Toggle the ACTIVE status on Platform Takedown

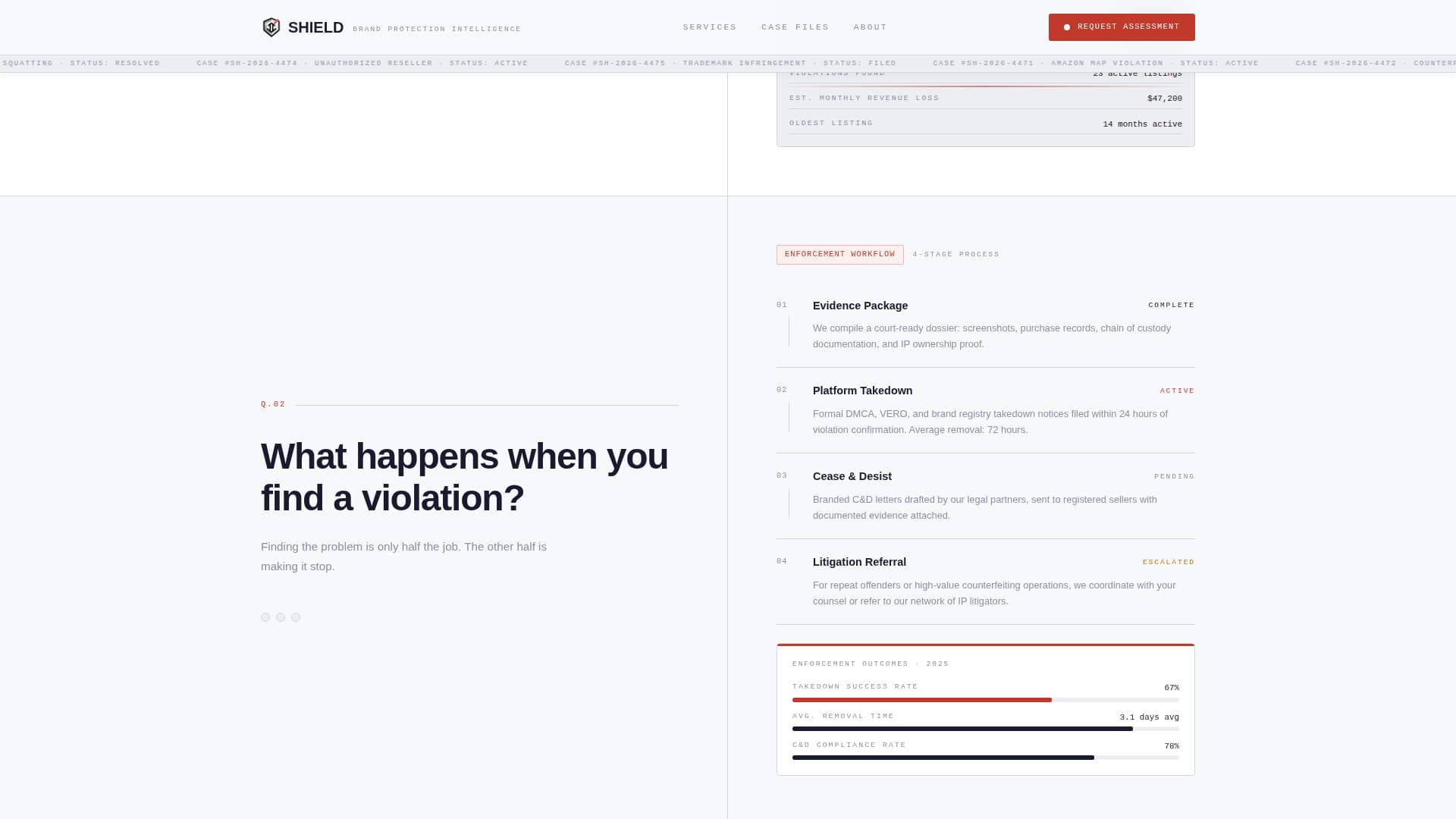(1177, 390)
